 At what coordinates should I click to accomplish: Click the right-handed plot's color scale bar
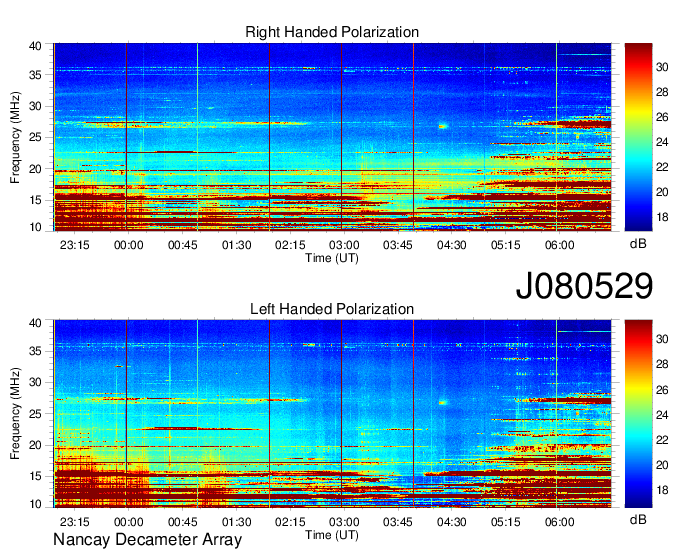[x=638, y=137]
